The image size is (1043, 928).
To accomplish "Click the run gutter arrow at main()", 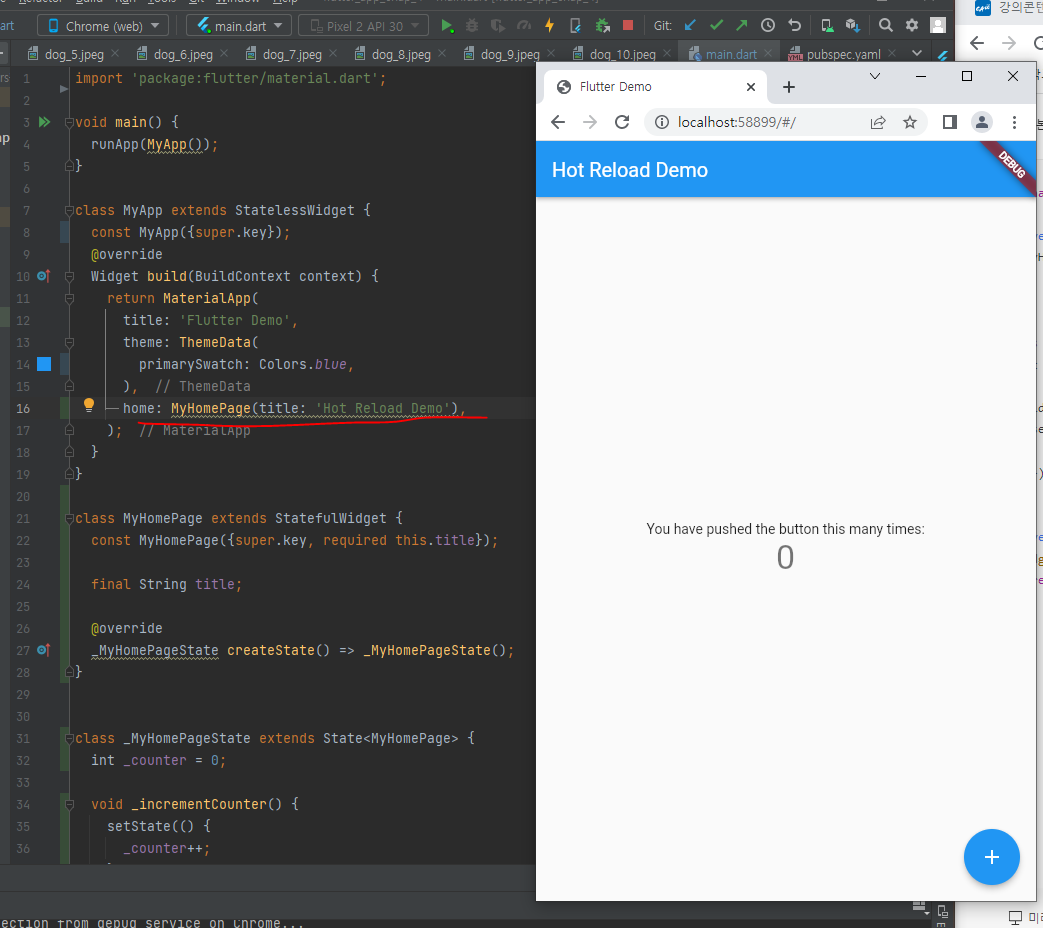I will 45,122.
